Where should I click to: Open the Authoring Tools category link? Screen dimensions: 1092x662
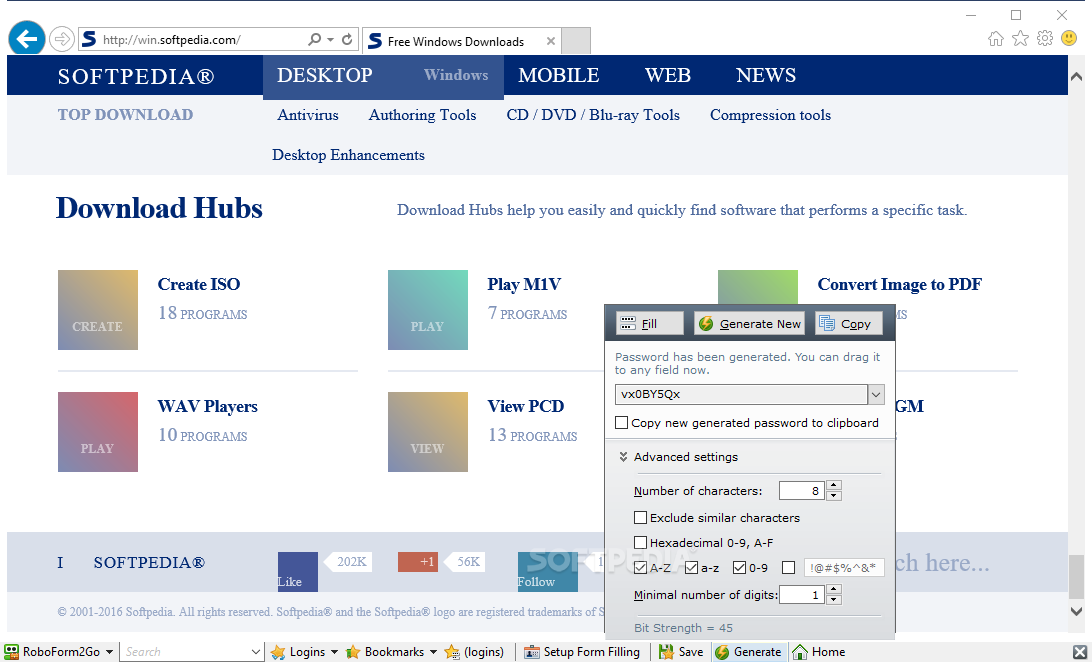(x=422, y=116)
